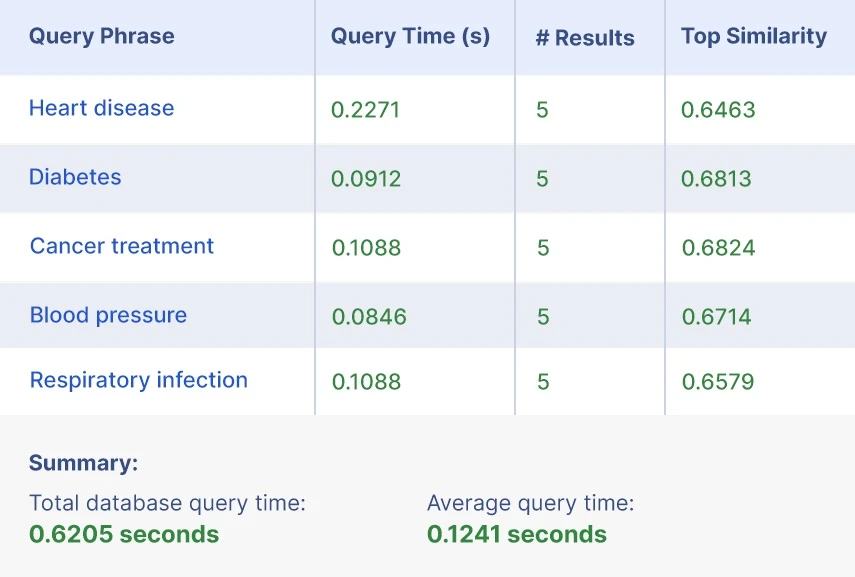Screen dimensions: 855x577
Task: Click the 0.6714 top similarity cell
Action: [716, 317]
